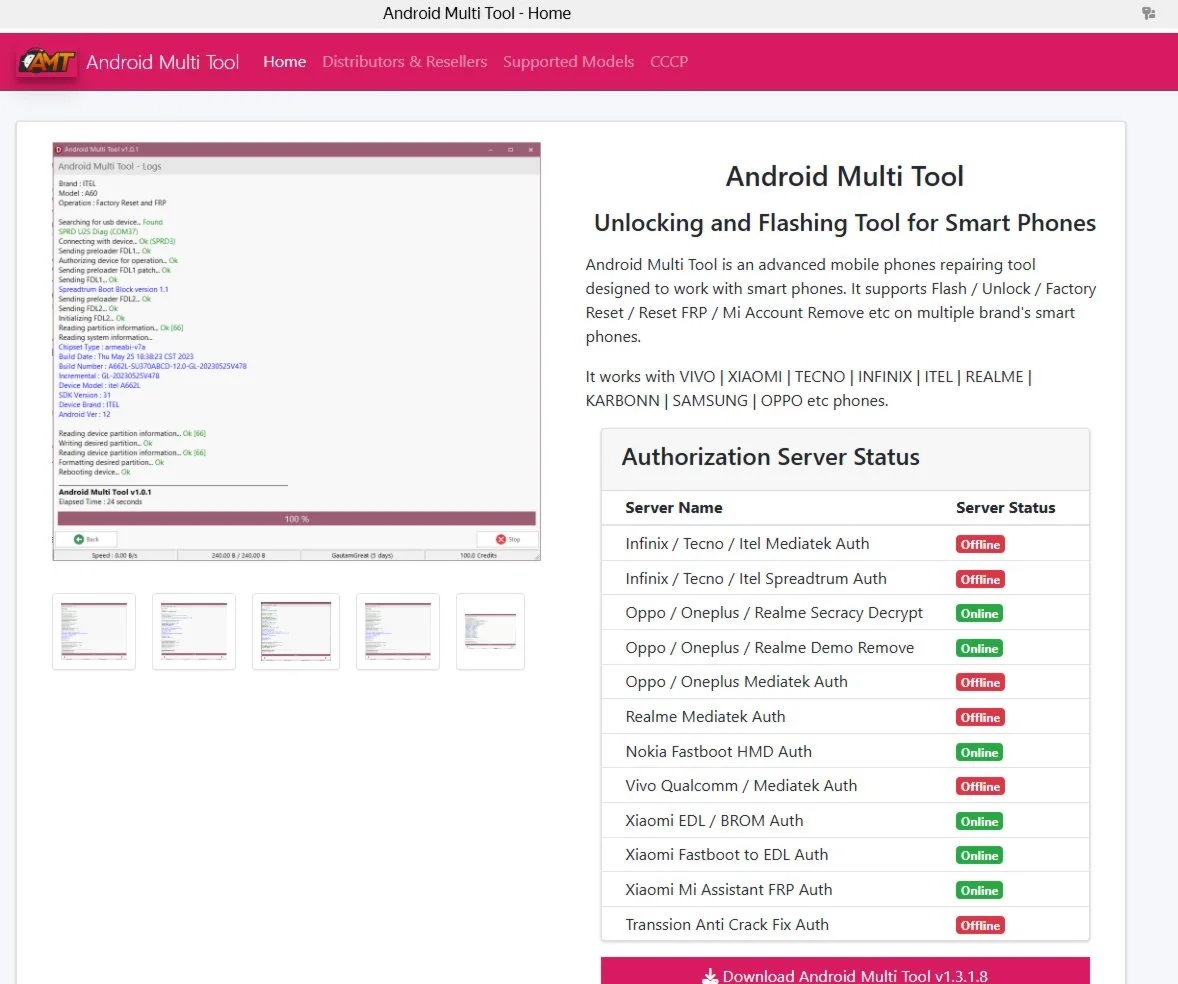Viewport: 1178px width, 984px height.
Task: Click the 'Android Multi Tool' page heading
Action: tap(844, 177)
